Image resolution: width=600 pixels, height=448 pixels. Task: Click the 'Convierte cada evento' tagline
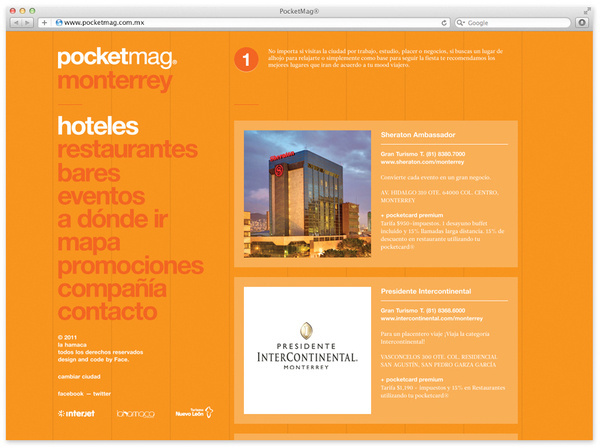pyautogui.click(x=435, y=178)
